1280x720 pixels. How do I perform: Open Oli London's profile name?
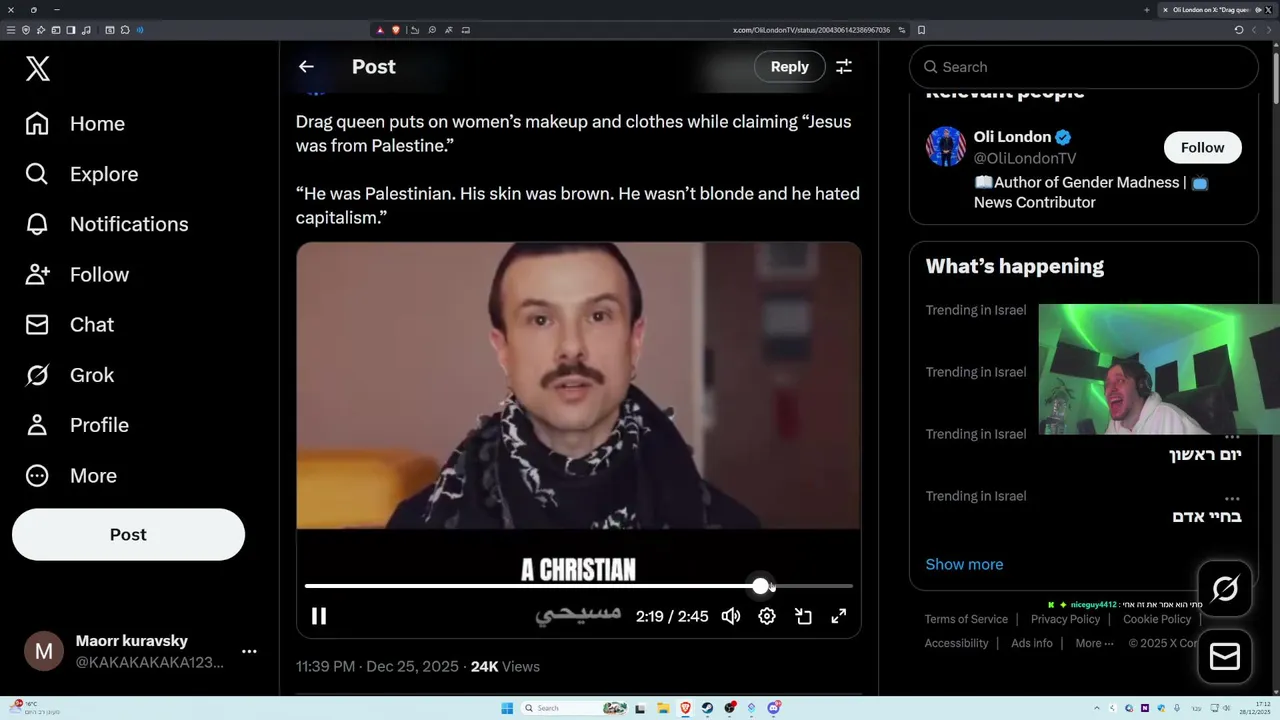tap(1012, 137)
